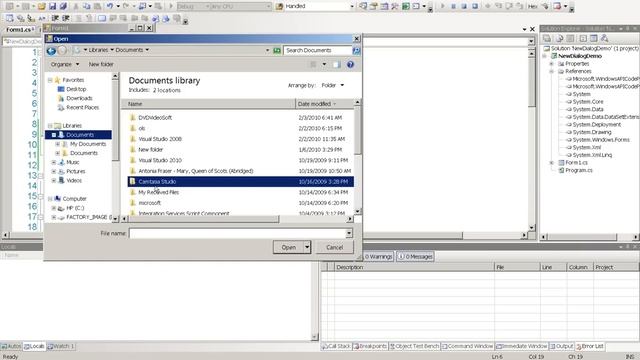Click the Open button in the dialog
The height and width of the screenshot is (360, 640).
point(288,247)
